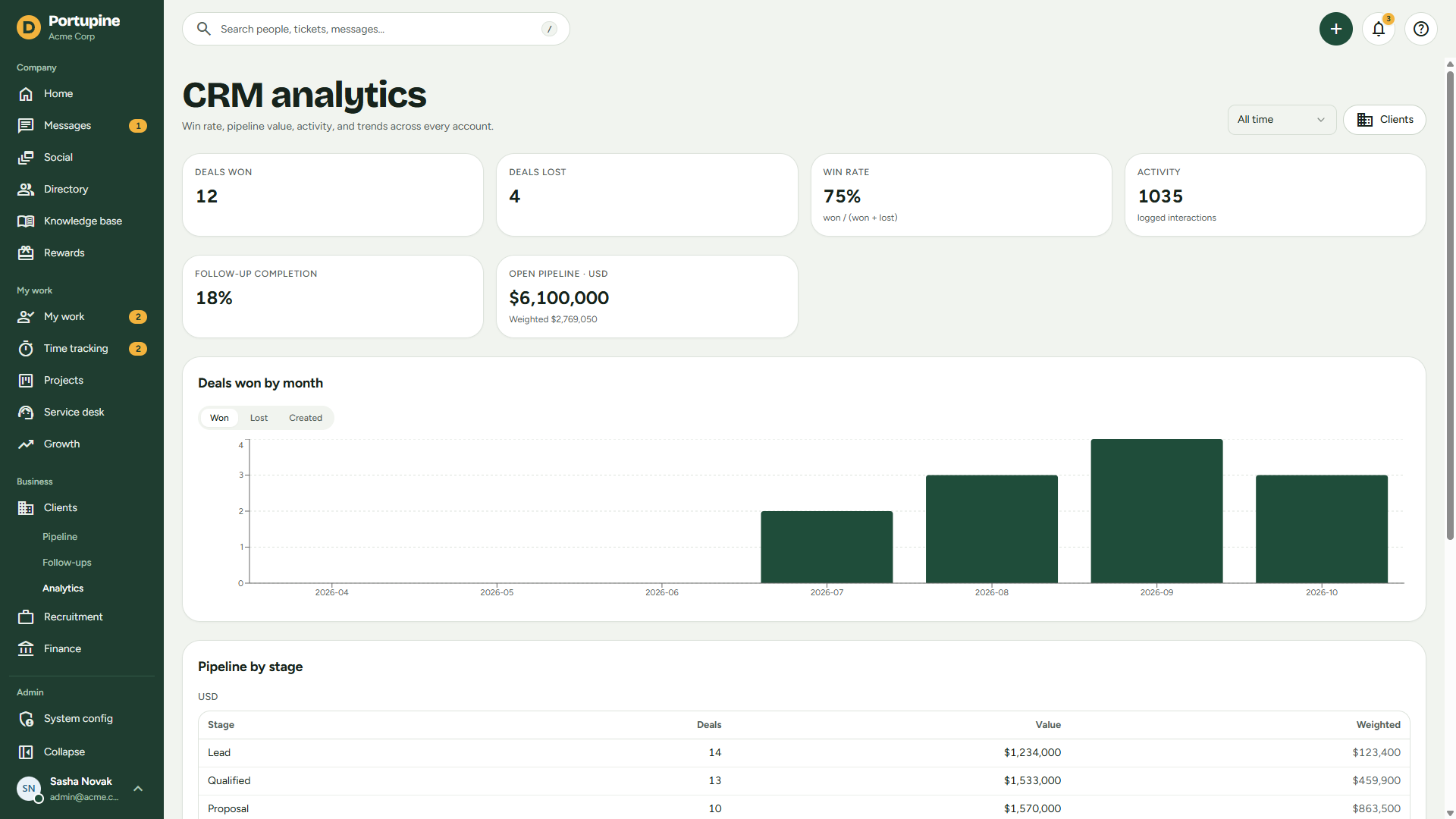
Task: Click the Lead stage row
Action: click(804, 752)
